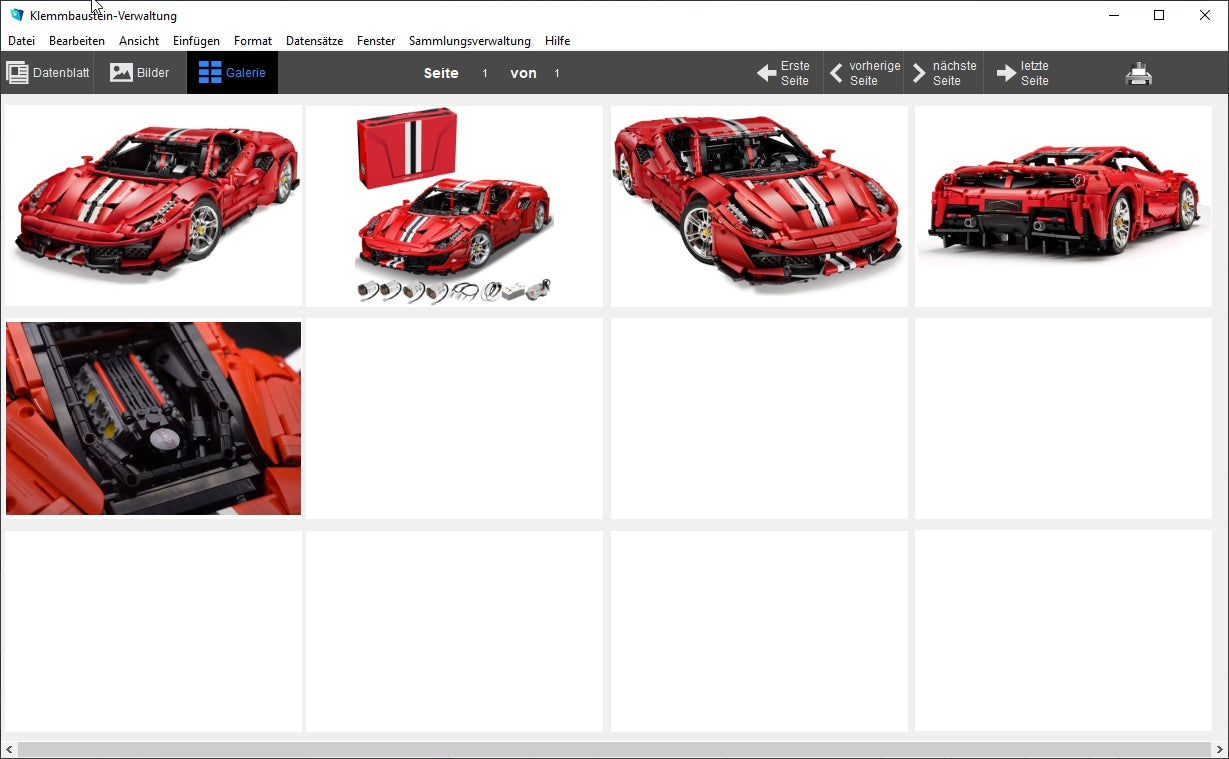
Task: Select the engine close-up thumbnail
Action: (x=153, y=418)
